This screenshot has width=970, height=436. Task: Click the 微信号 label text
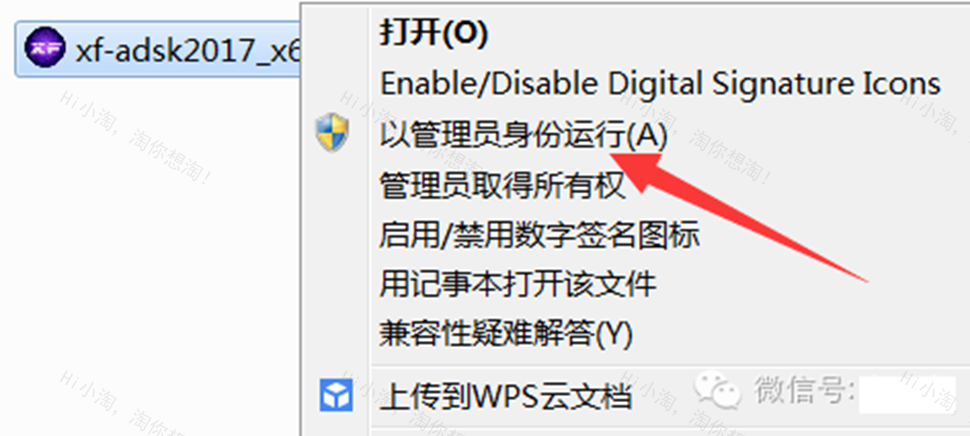(802, 390)
